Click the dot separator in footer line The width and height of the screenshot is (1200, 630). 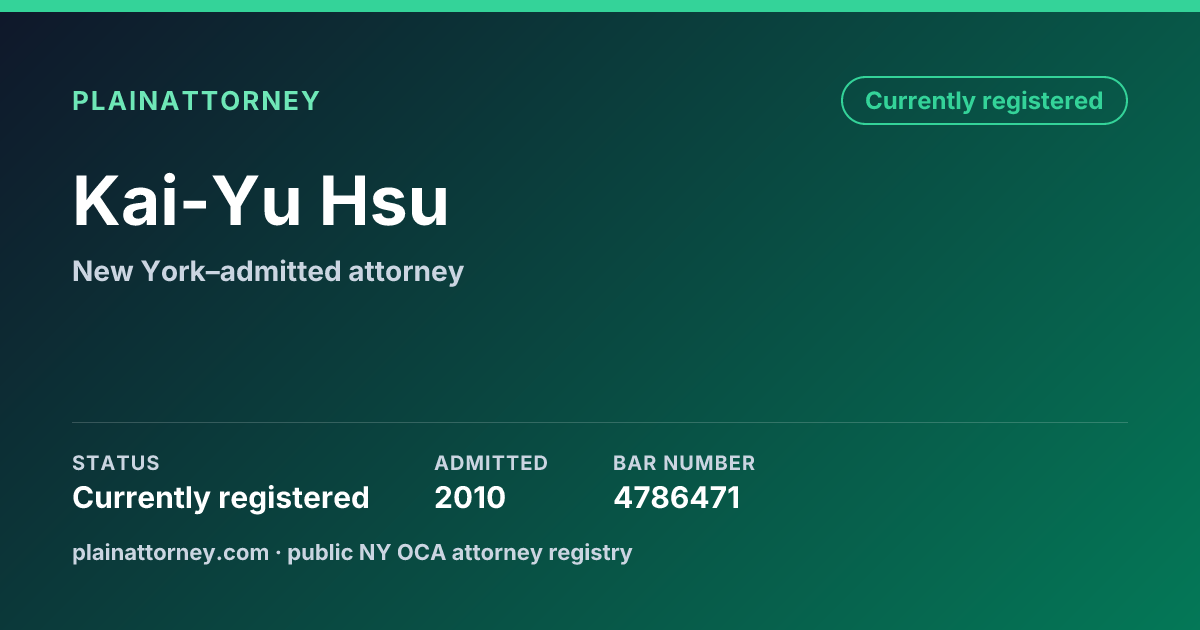[278, 552]
